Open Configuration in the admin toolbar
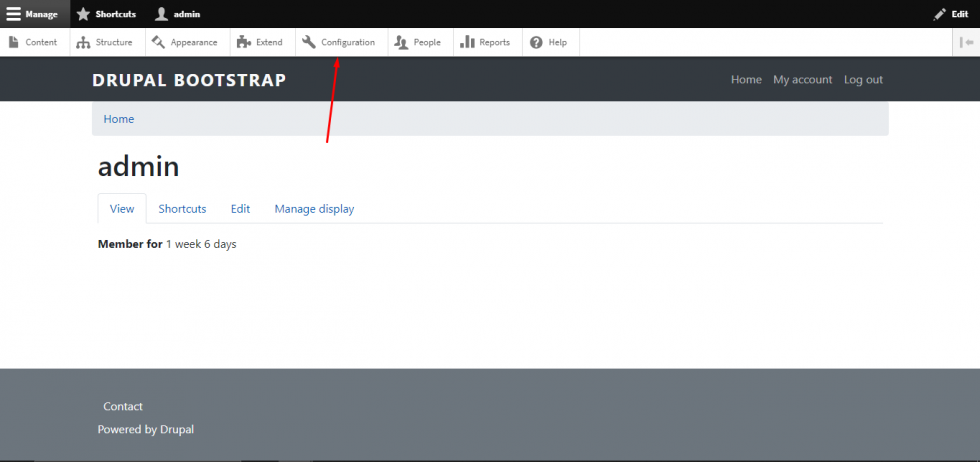The height and width of the screenshot is (462, 980). [x=339, y=42]
